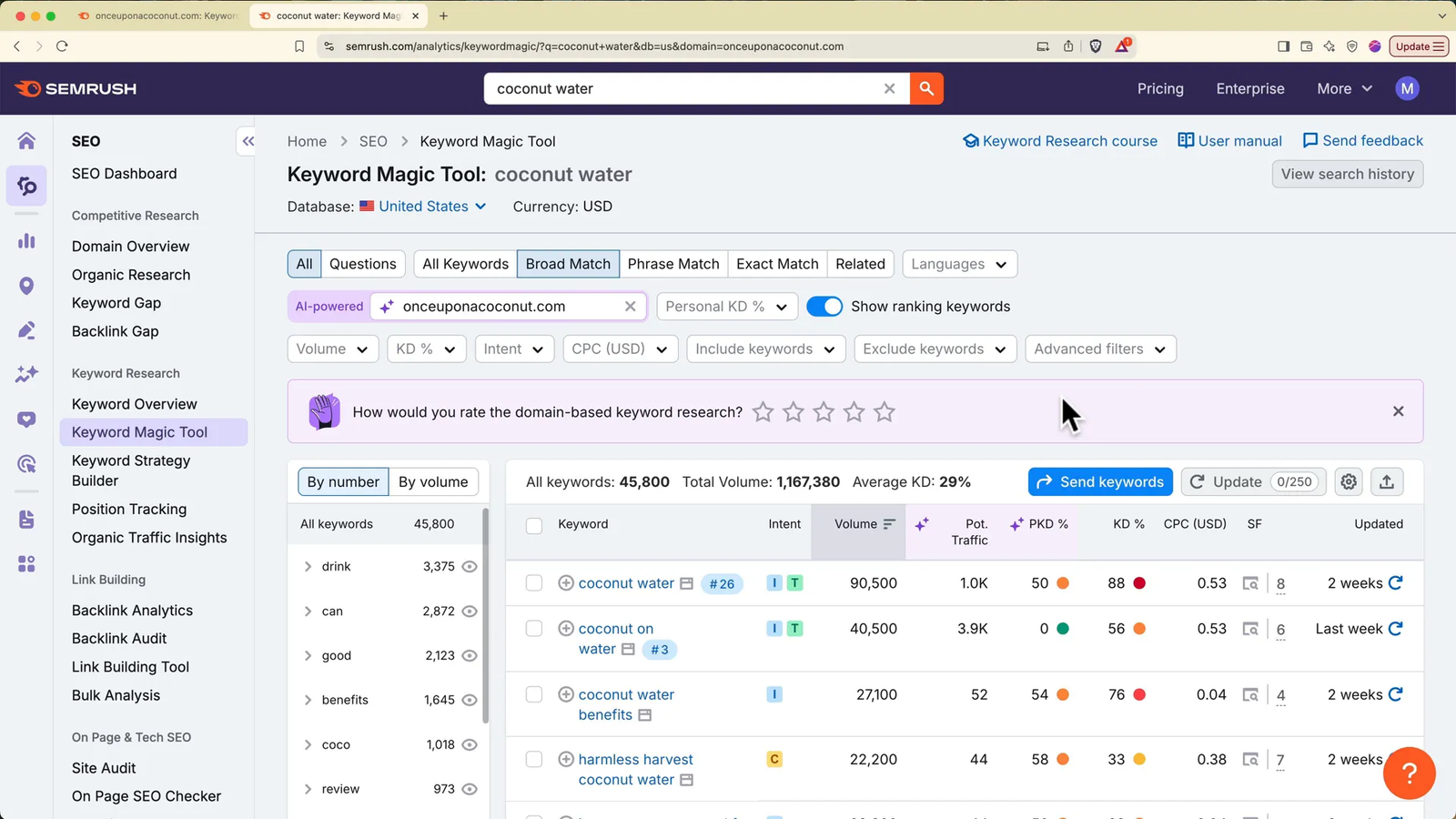Screen dimensions: 1456x819
Task: Open the home icon in left rail
Action: 26,140
